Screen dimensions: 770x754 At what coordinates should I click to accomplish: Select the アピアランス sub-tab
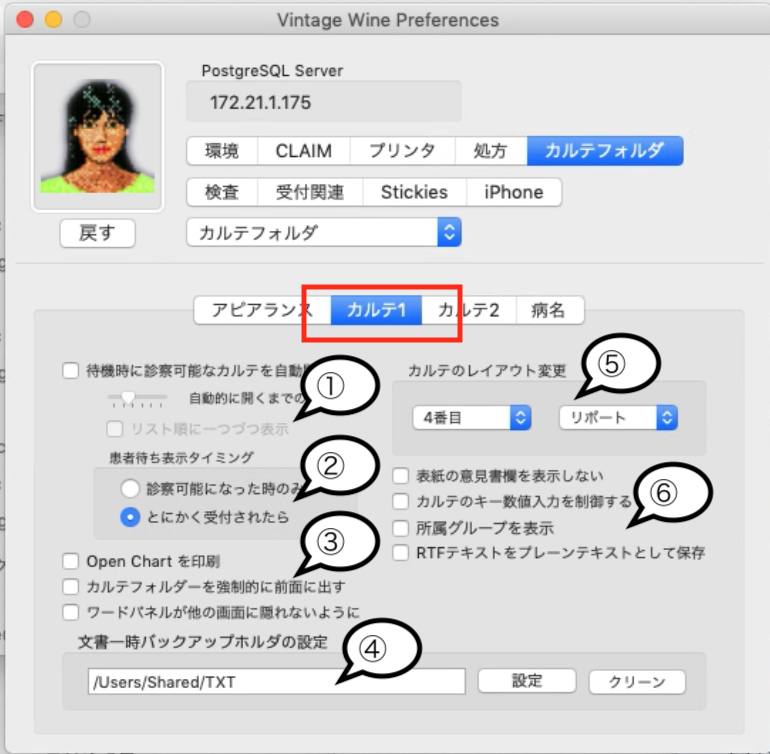(x=262, y=310)
